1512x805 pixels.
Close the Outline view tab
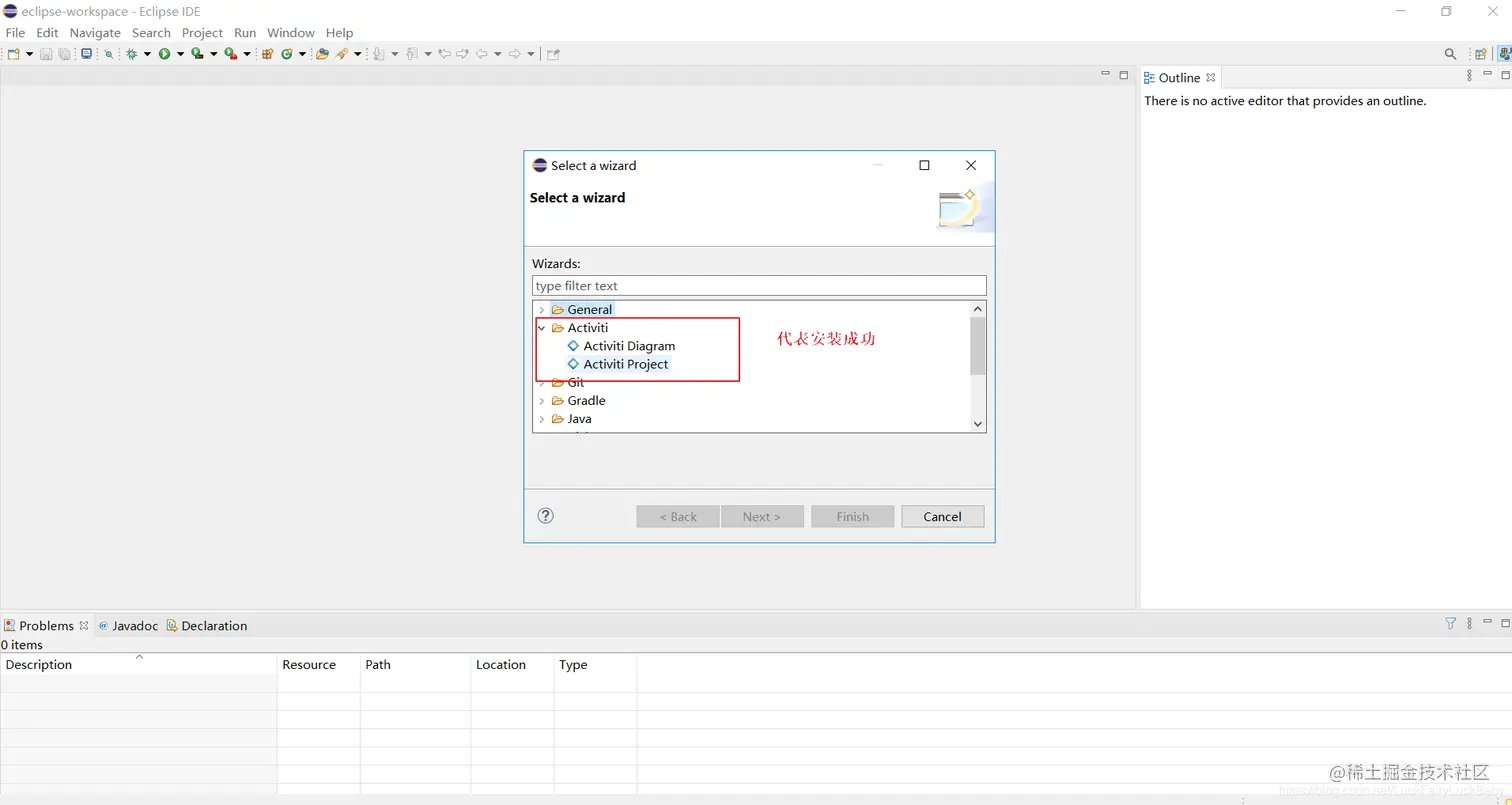click(x=1210, y=78)
